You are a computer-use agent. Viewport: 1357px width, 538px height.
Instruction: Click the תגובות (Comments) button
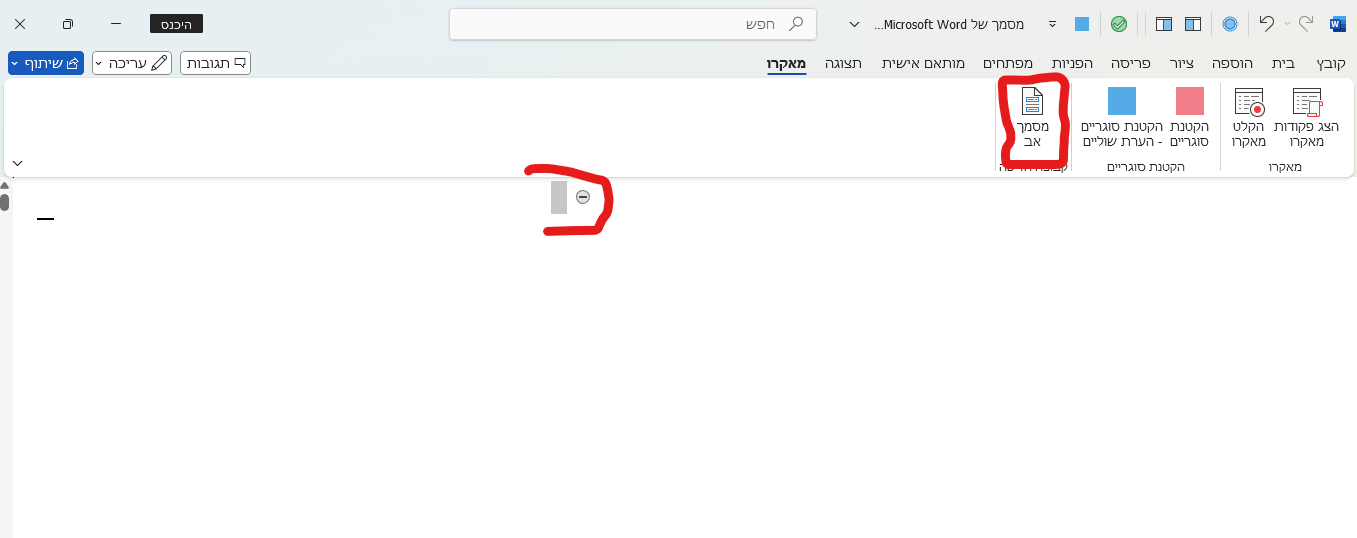click(215, 63)
